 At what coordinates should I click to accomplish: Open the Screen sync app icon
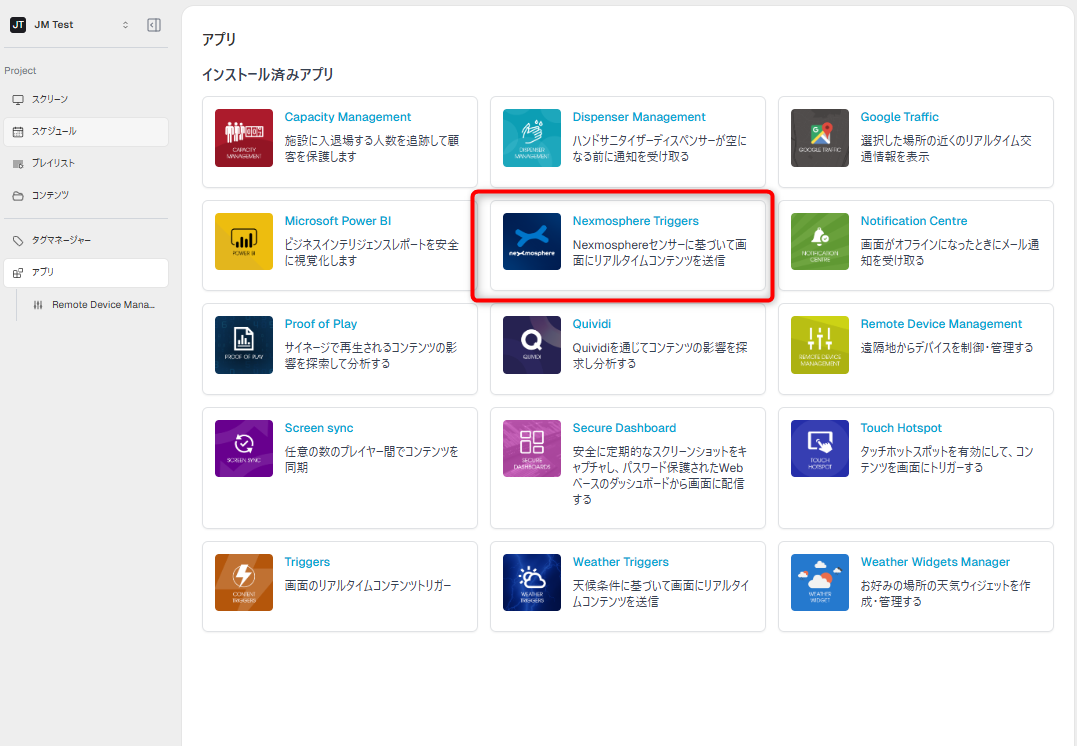pyautogui.click(x=244, y=449)
